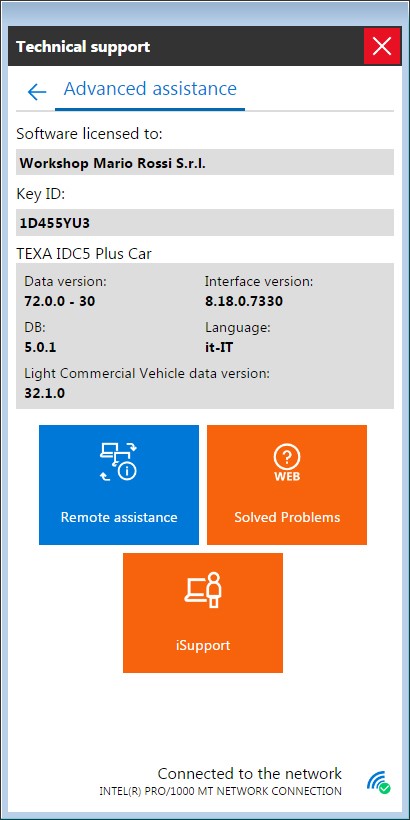Click the Language value it-IT
This screenshot has height=820, width=410.
[x=221, y=347]
